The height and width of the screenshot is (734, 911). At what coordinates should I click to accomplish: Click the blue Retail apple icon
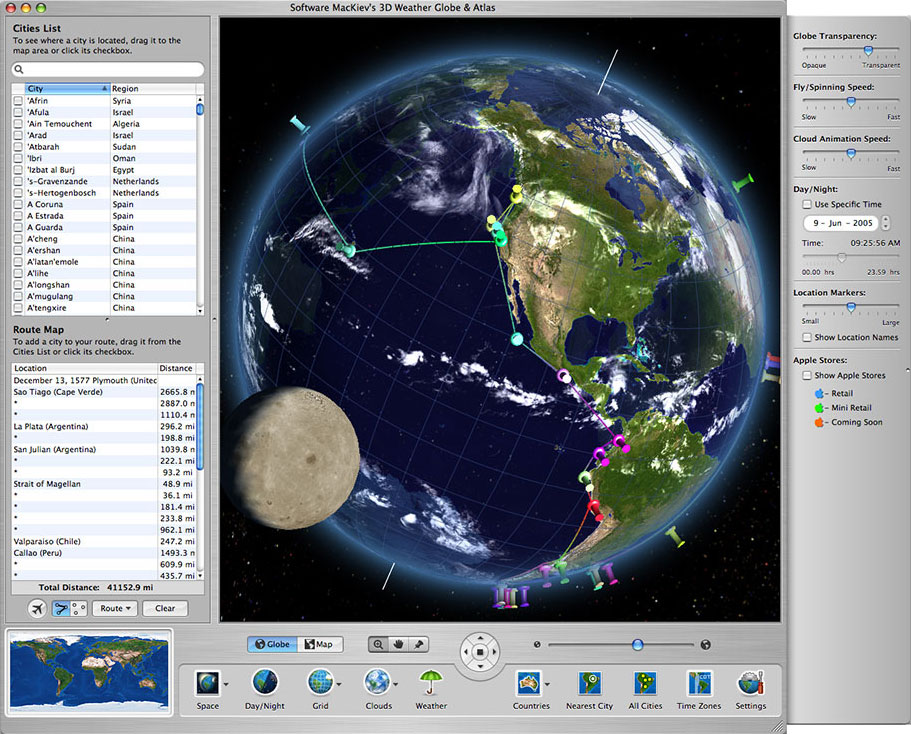pos(819,393)
